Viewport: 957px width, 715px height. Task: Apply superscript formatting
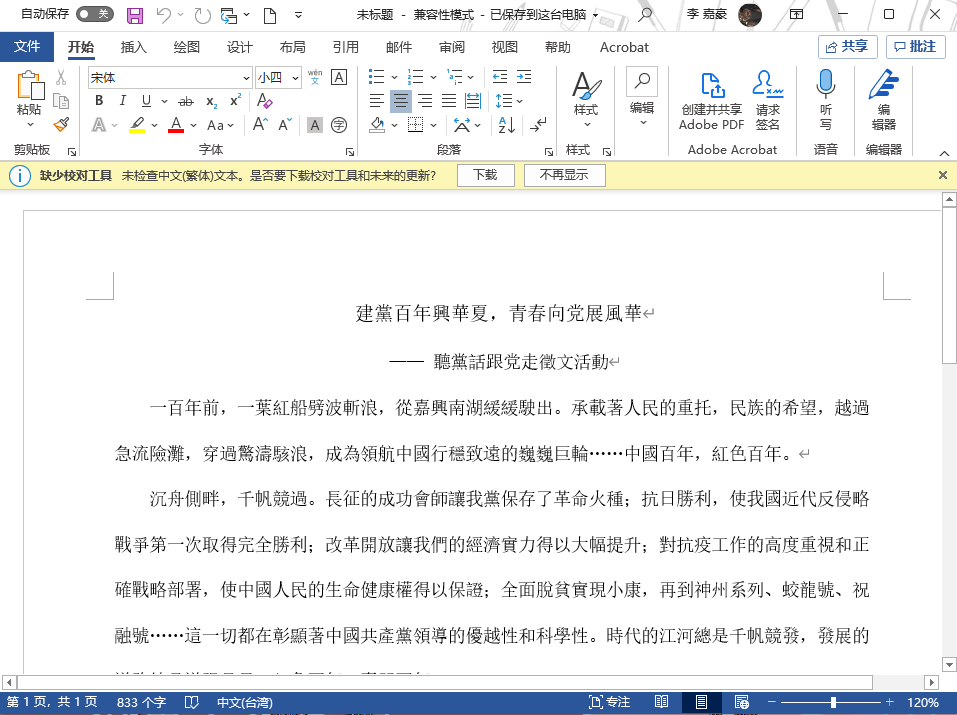[x=236, y=101]
